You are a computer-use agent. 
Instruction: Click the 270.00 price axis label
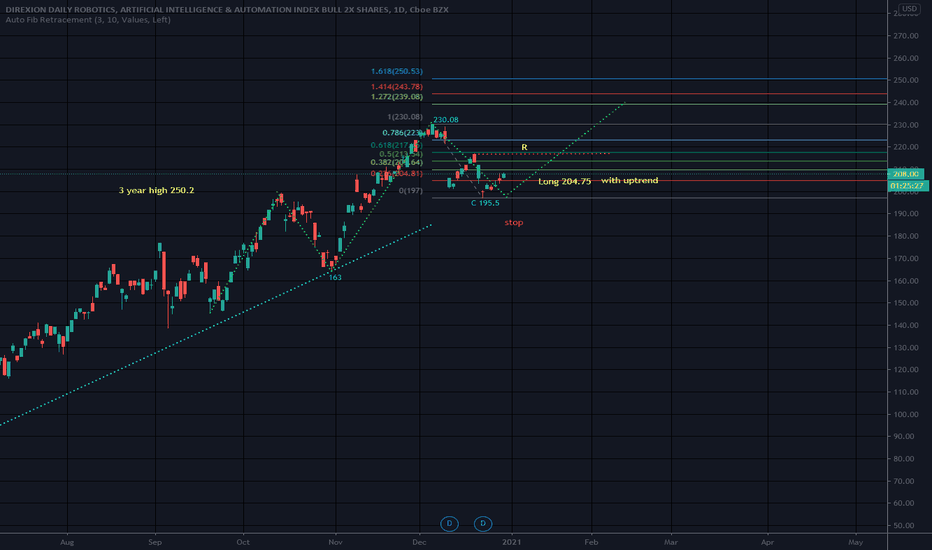coord(905,36)
